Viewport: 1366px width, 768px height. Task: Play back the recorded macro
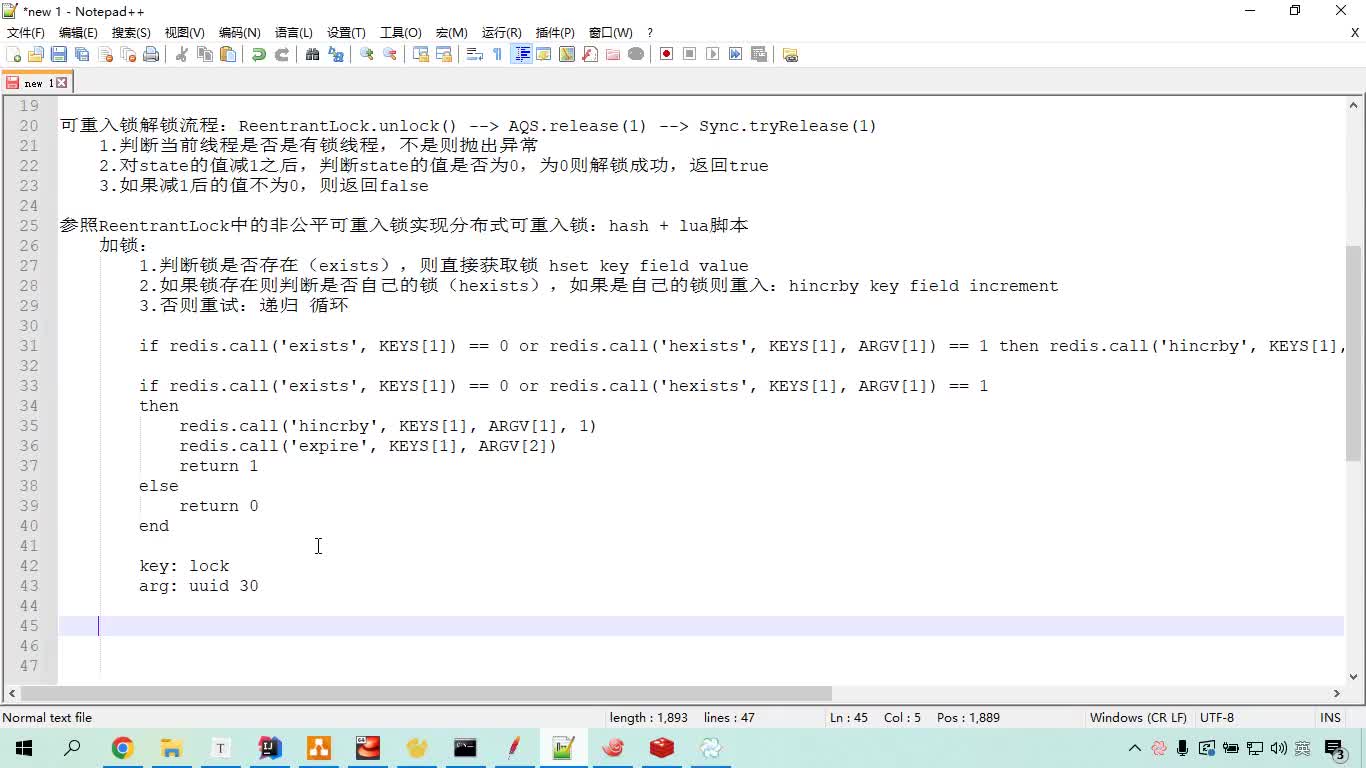point(713,55)
